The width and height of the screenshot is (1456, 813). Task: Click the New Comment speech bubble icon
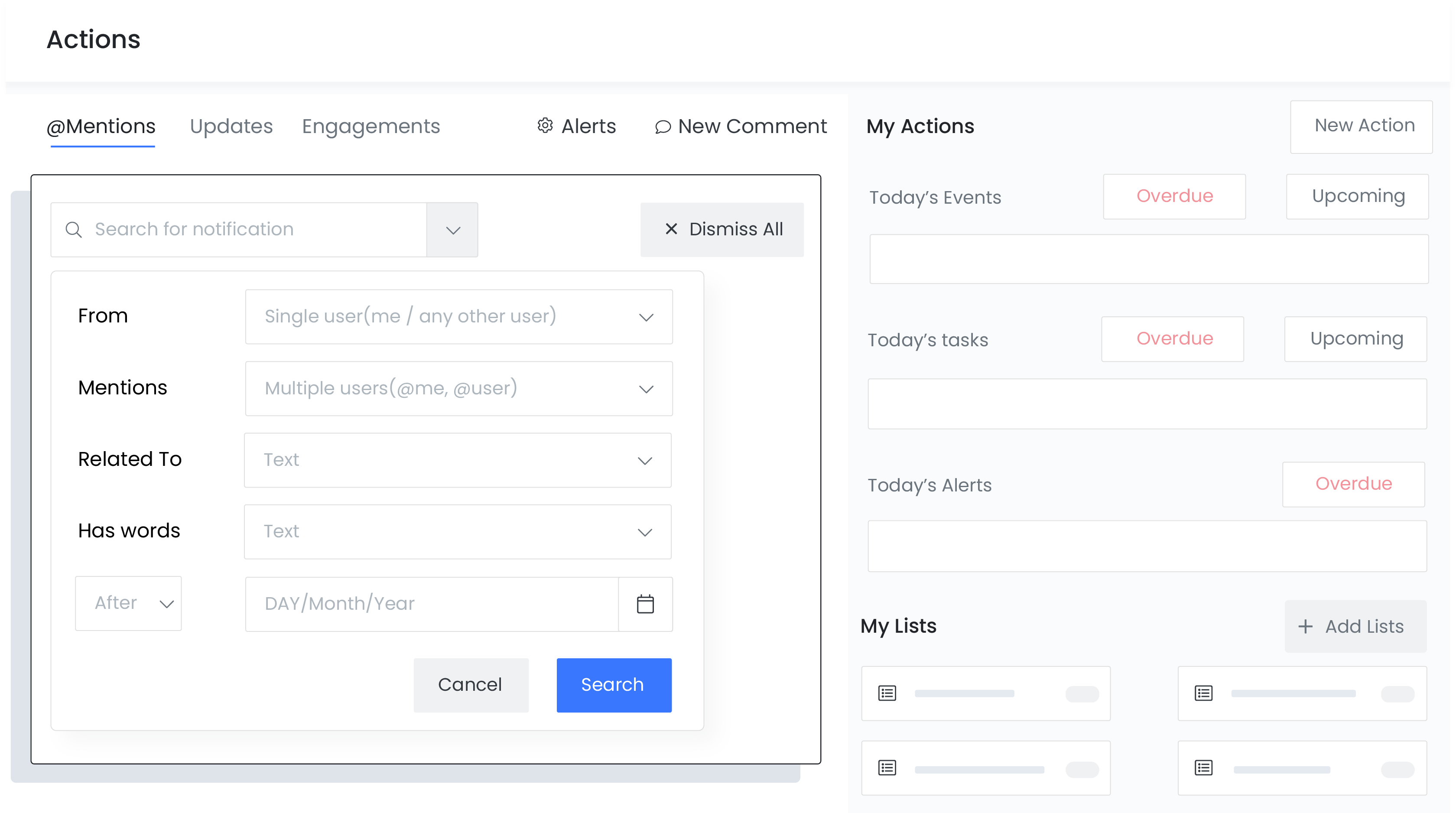[x=663, y=127]
